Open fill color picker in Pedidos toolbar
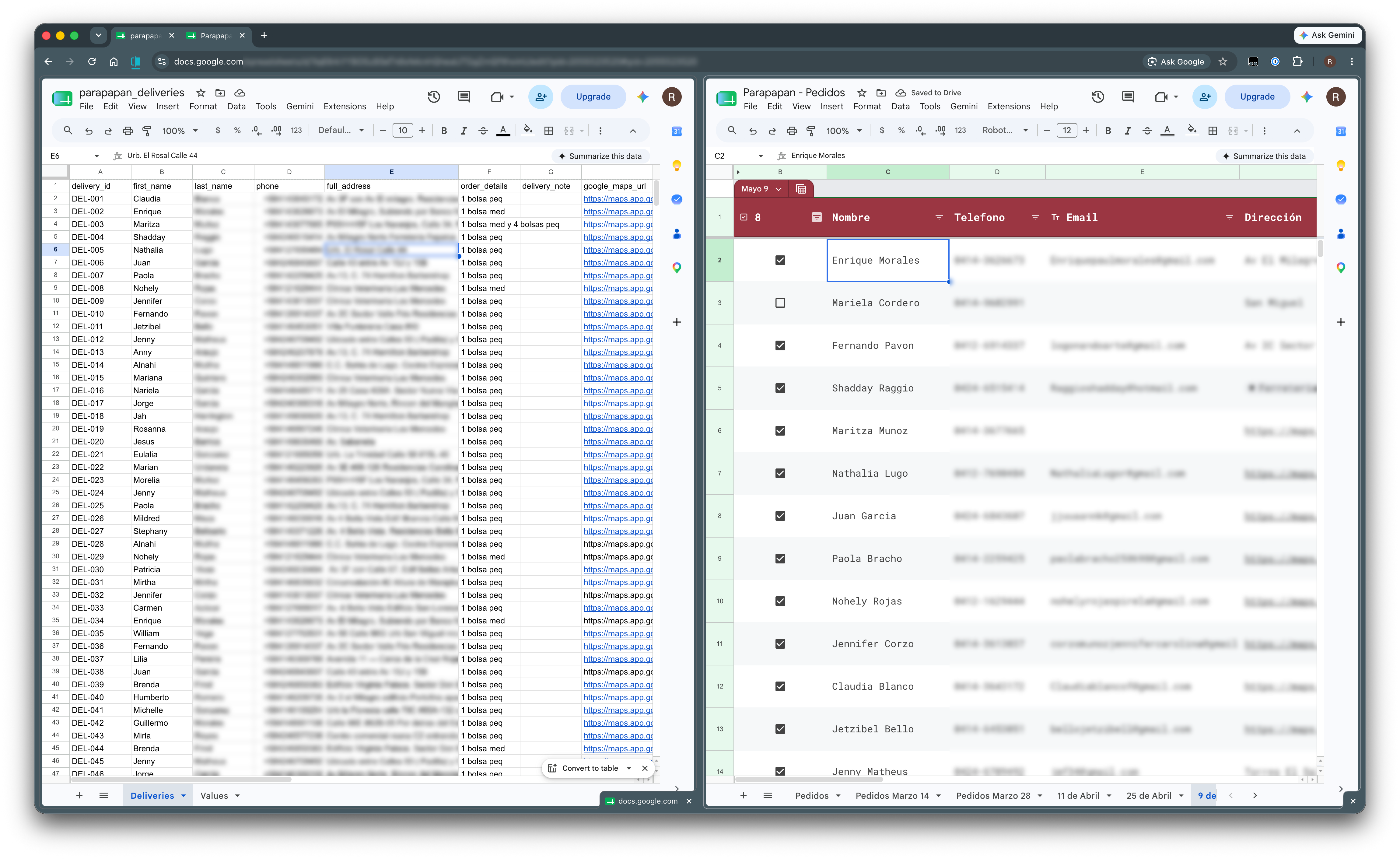The image size is (1400, 859). pos(1192,131)
